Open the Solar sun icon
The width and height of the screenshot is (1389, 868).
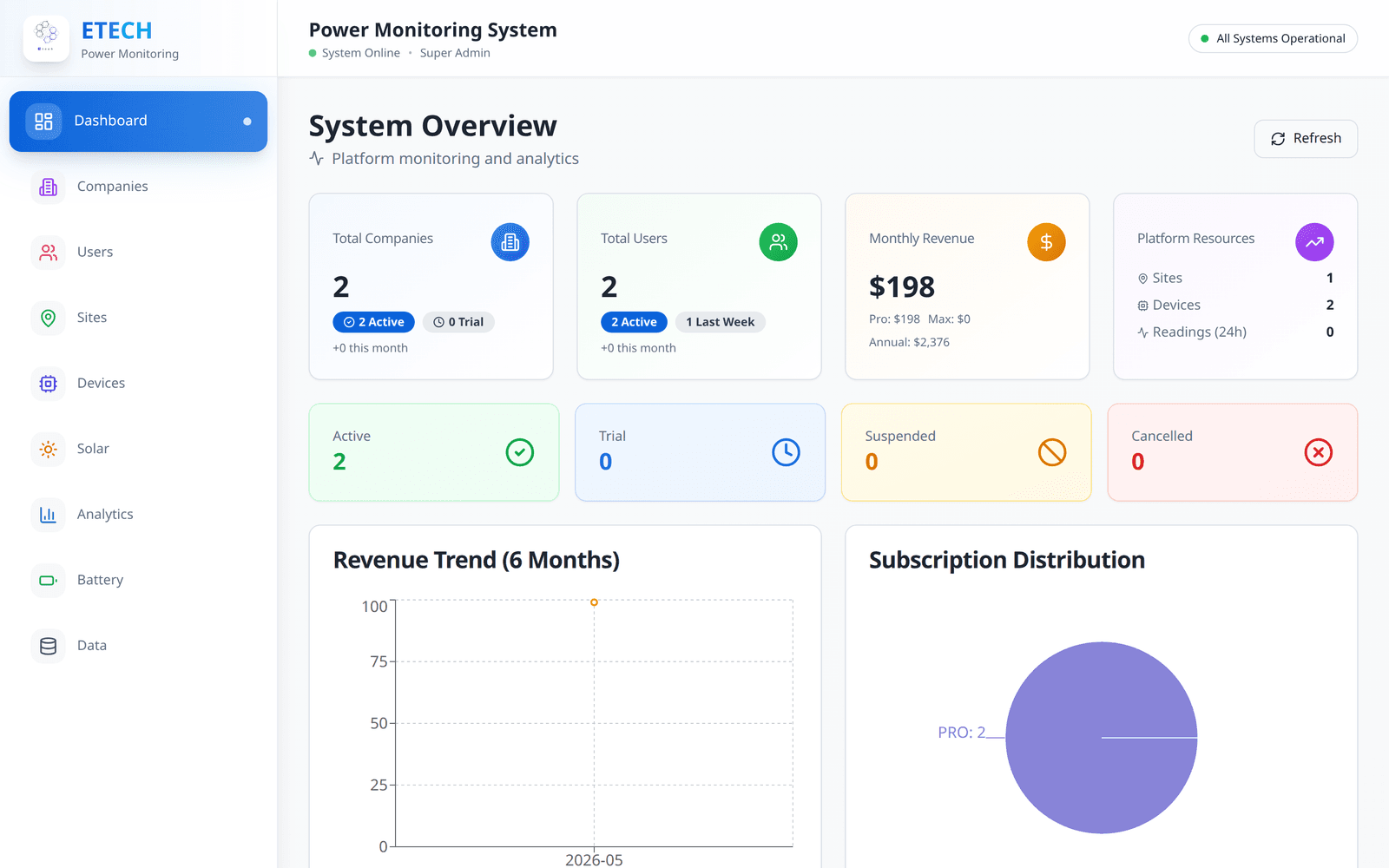(49, 449)
